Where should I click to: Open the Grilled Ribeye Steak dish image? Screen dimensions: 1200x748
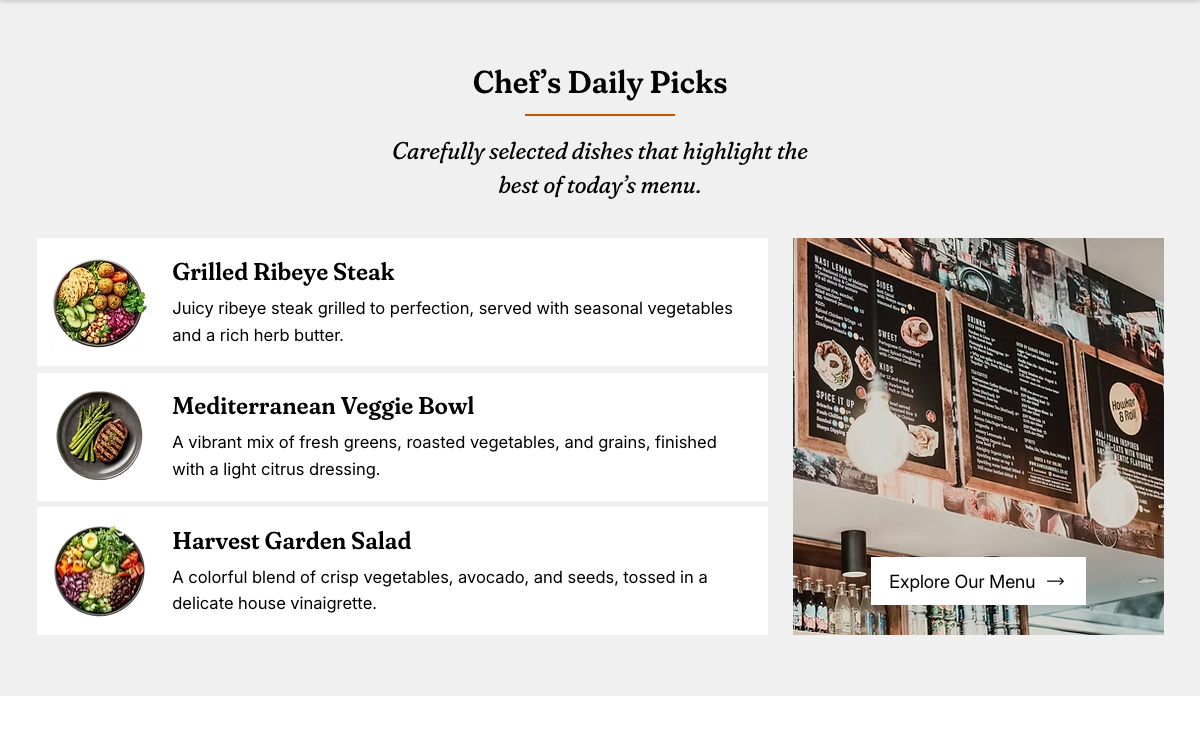tap(100, 303)
